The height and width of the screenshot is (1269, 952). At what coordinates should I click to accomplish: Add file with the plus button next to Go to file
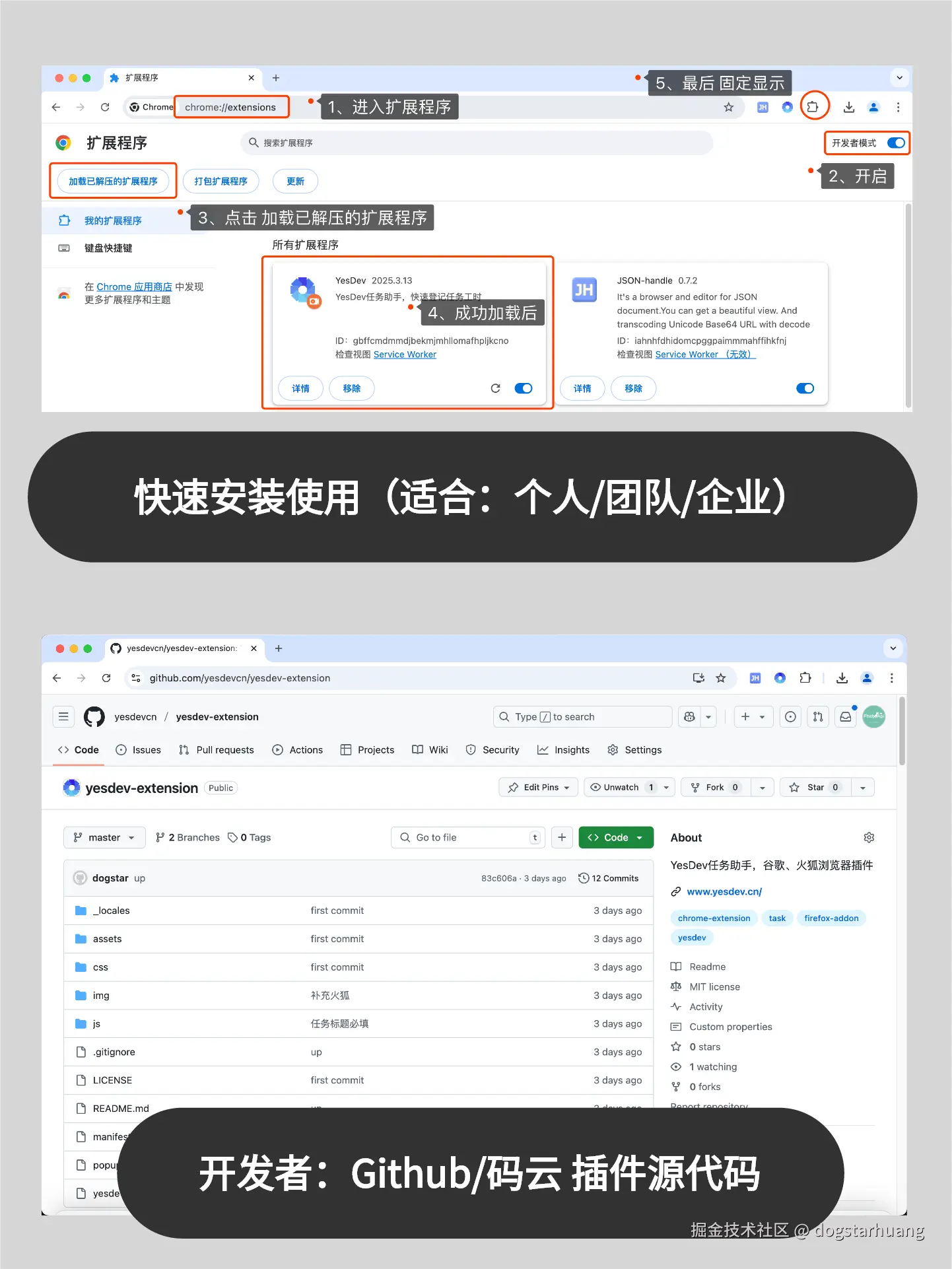562,837
